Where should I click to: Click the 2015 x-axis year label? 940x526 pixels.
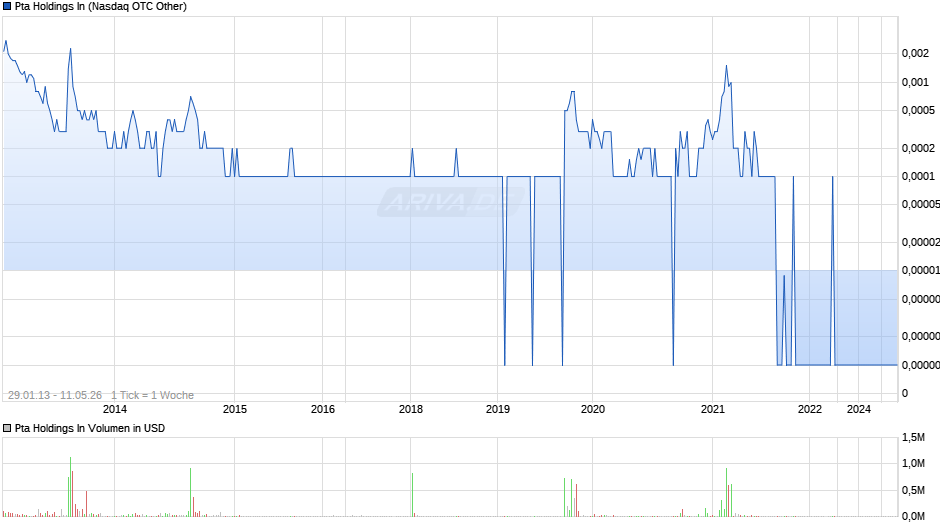pos(234,409)
